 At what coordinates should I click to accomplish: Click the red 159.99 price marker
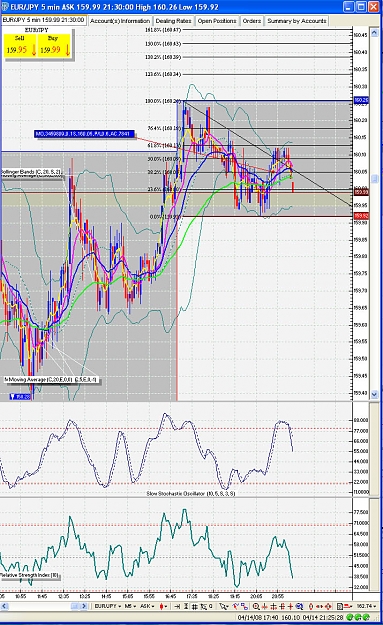tap(361, 192)
